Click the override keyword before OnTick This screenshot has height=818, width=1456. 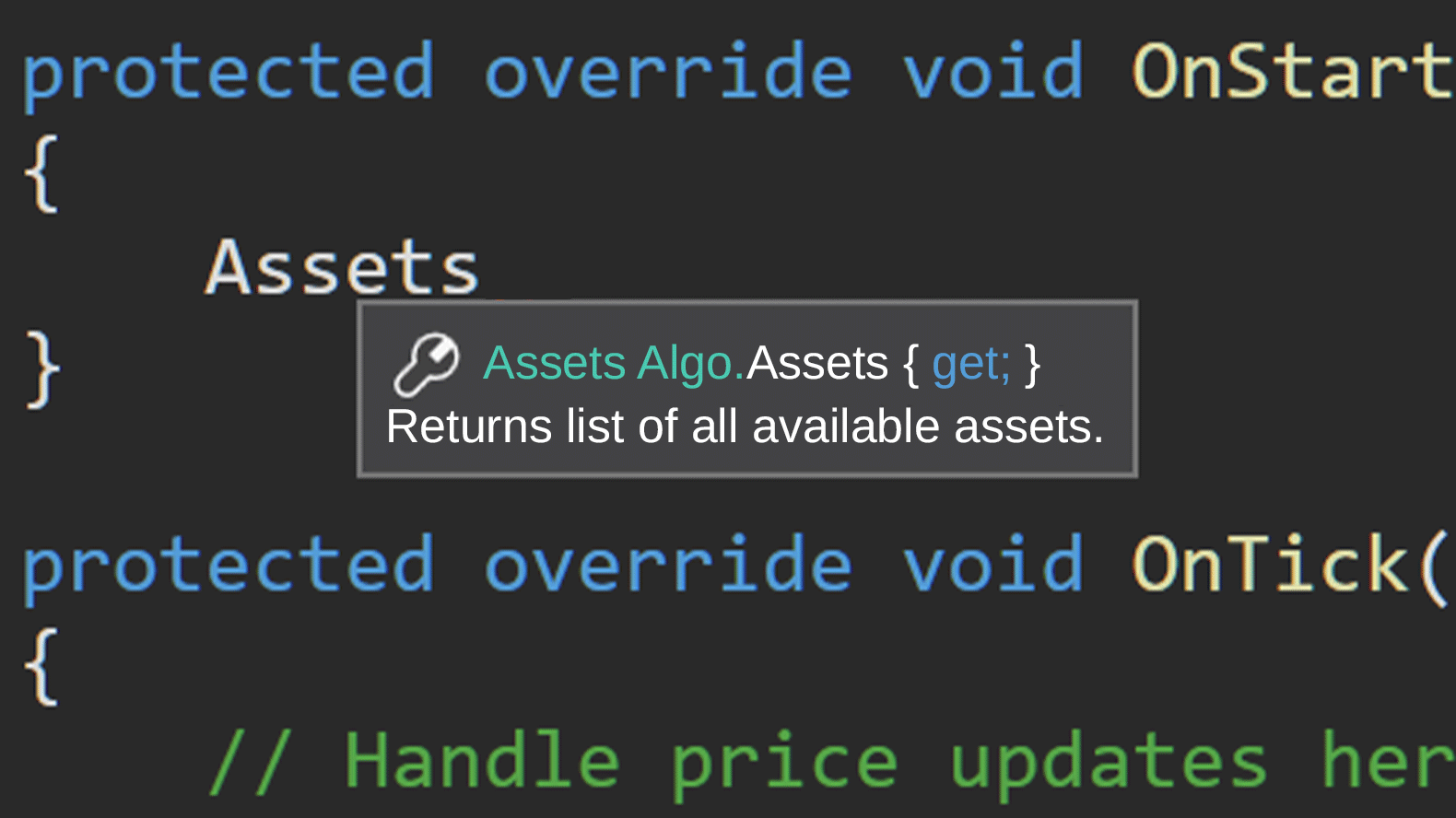pyautogui.click(x=668, y=564)
